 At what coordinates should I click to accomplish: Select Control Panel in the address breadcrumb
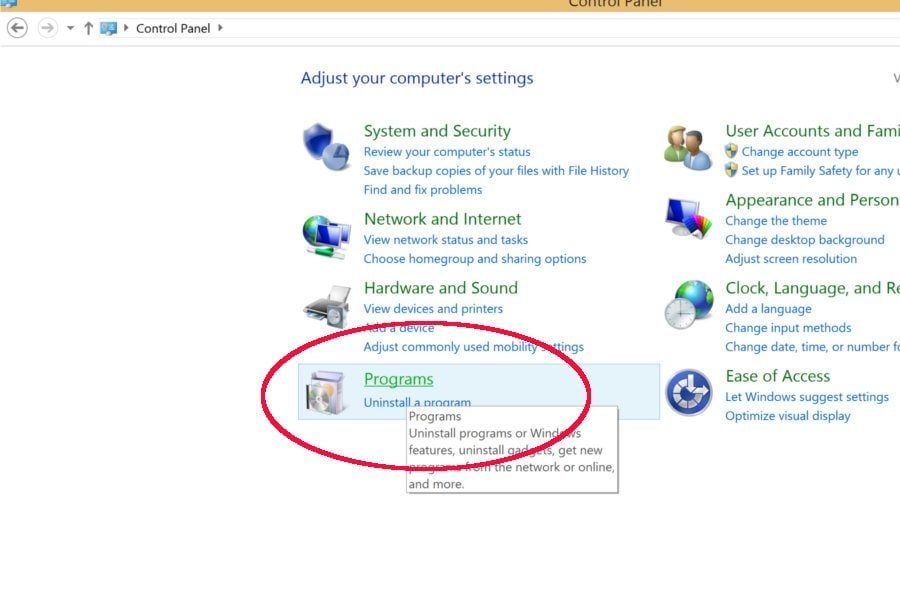pos(173,28)
